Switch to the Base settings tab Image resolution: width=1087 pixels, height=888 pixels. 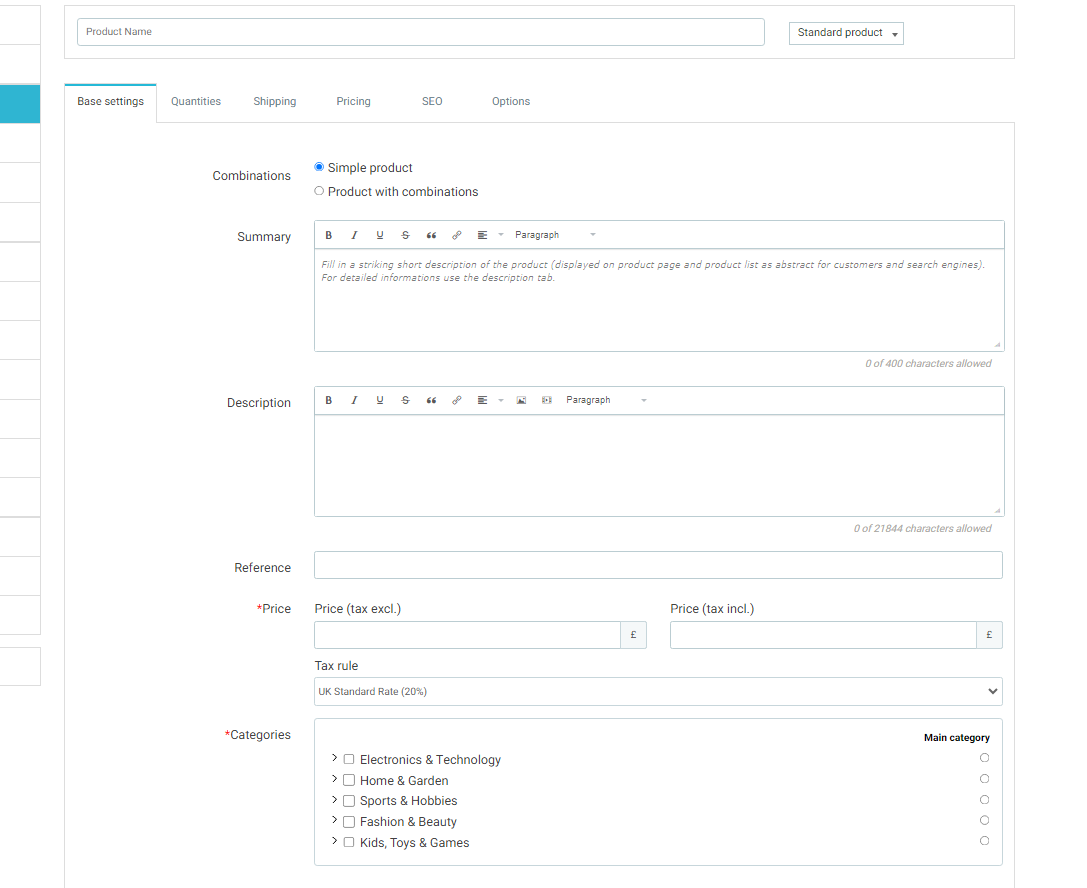tap(110, 102)
